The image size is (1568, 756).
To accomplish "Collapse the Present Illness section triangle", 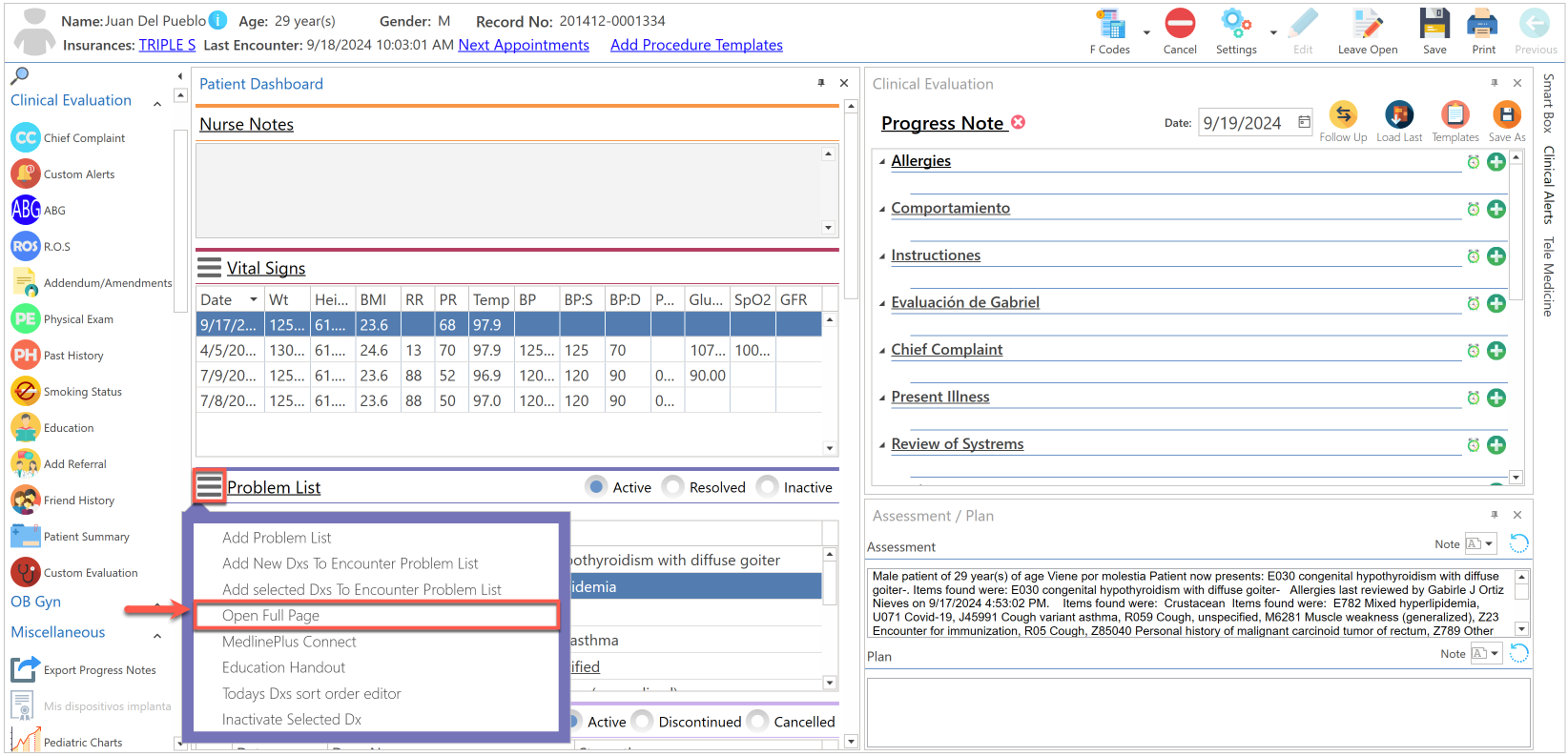I will [x=882, y=398].
